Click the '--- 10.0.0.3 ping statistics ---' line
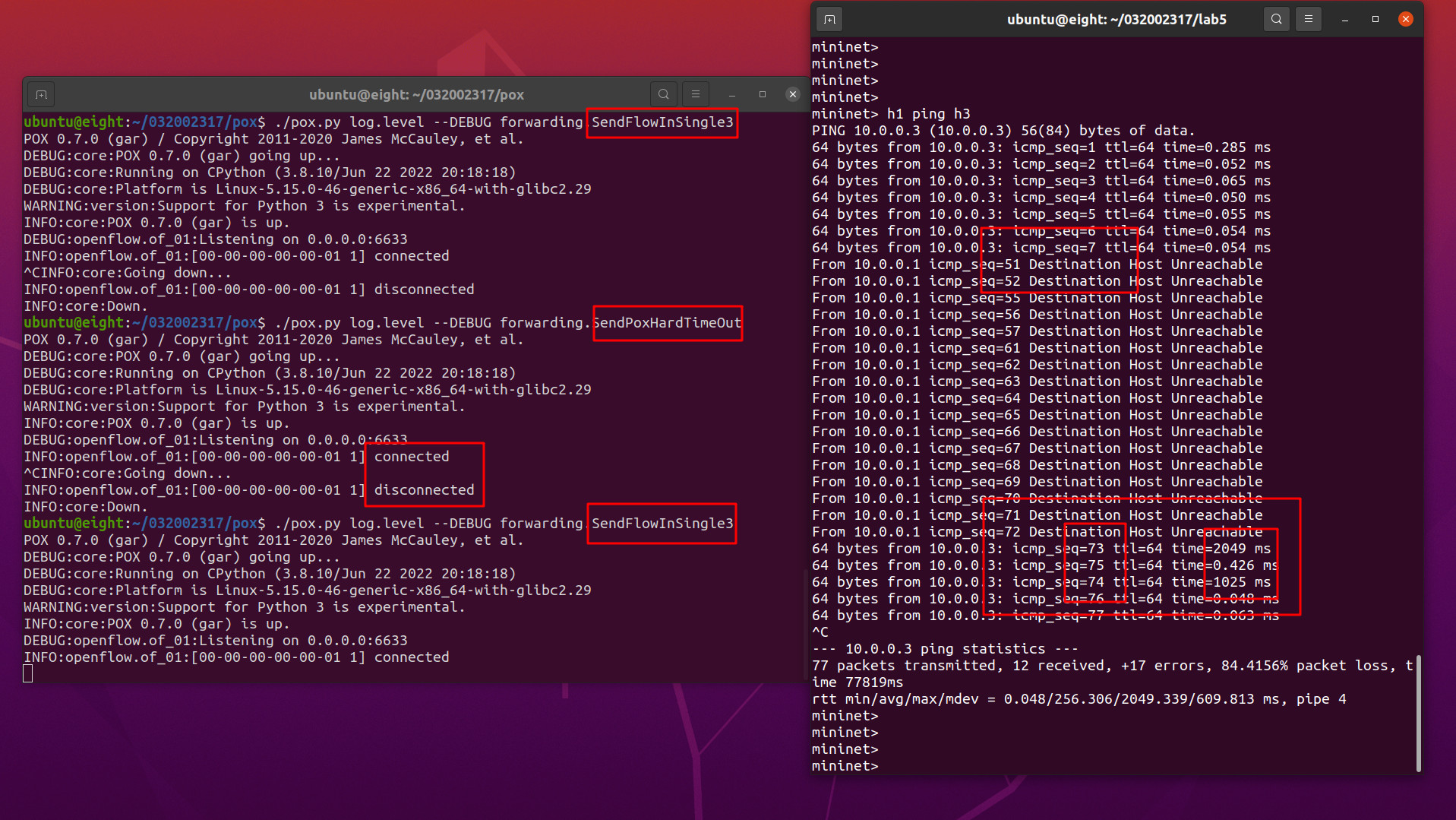 [945, 649]
